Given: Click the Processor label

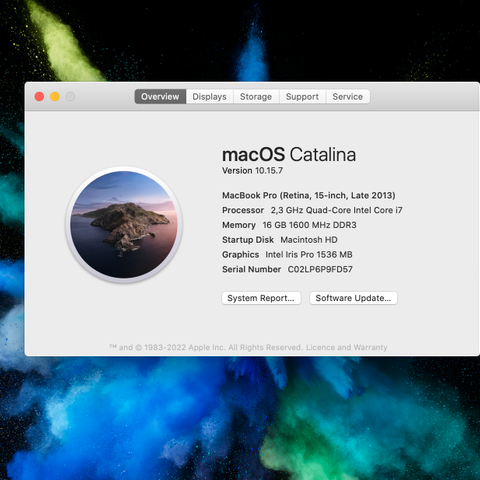Looking at the screenshot, I should coord(243,210).
